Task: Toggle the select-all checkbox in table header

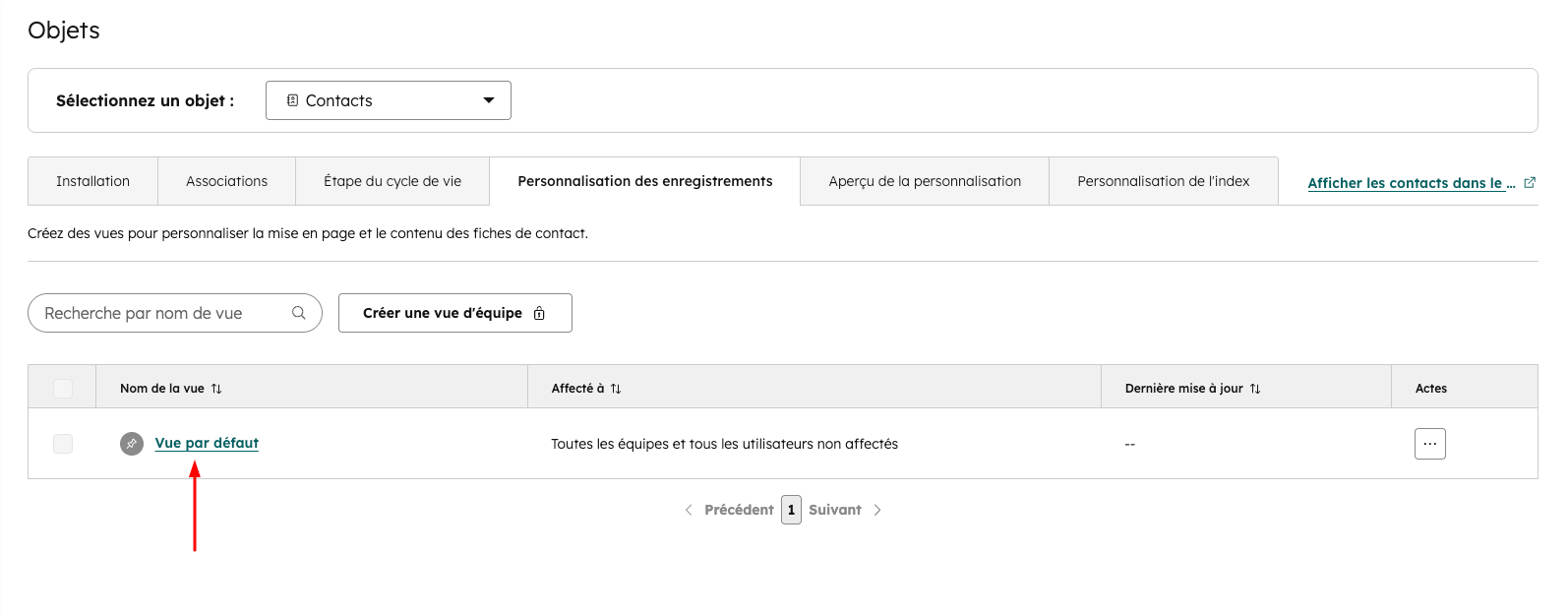Action: click(63, 388)
